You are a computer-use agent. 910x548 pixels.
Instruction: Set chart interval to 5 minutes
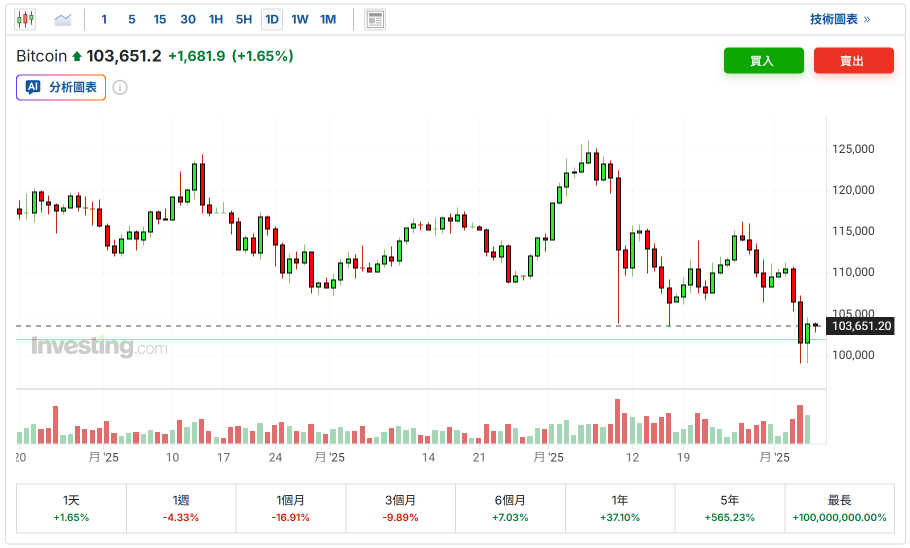coord(132,19)
